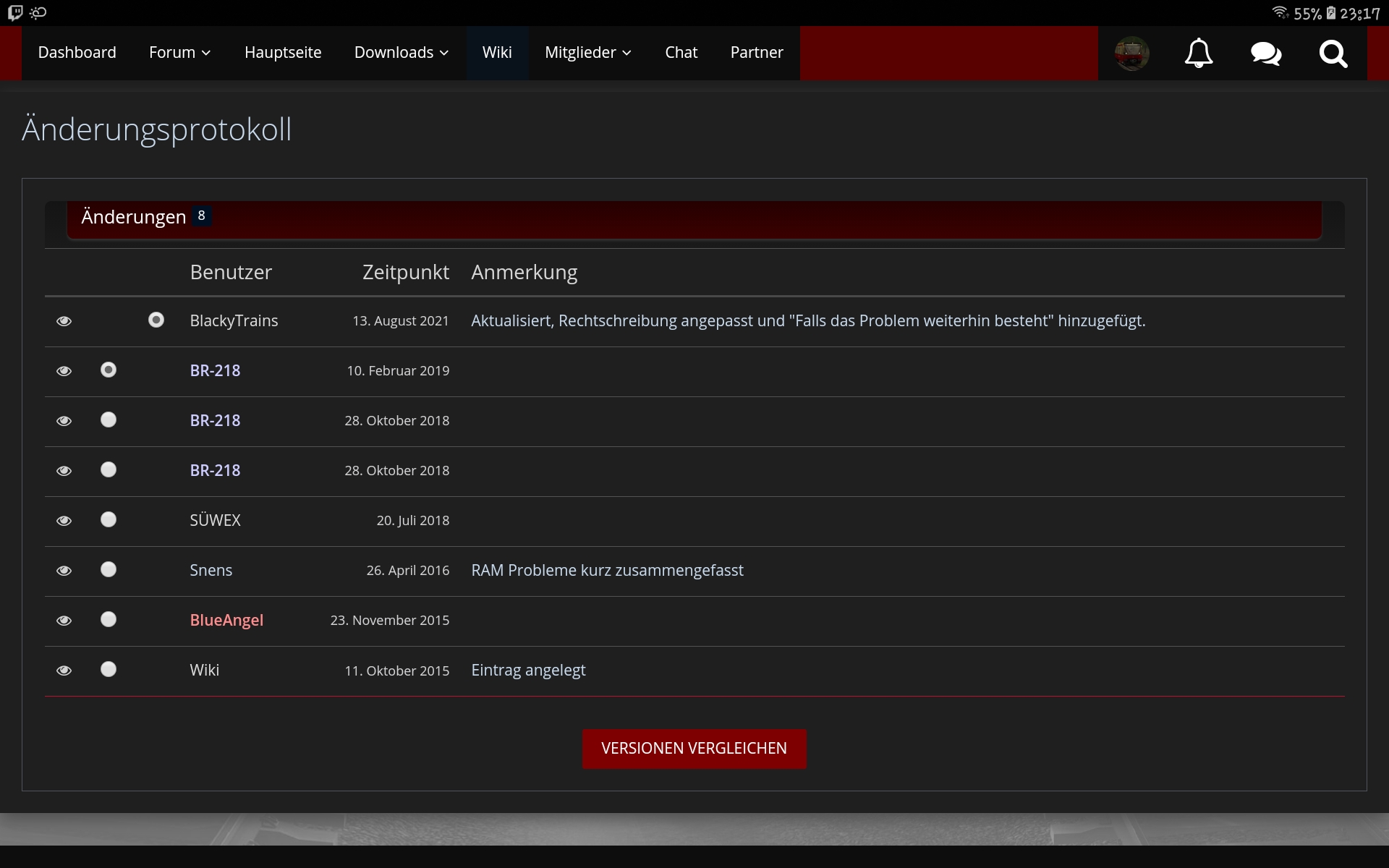
Task: Click the Versionen vergleichen button
Action: 694,749
